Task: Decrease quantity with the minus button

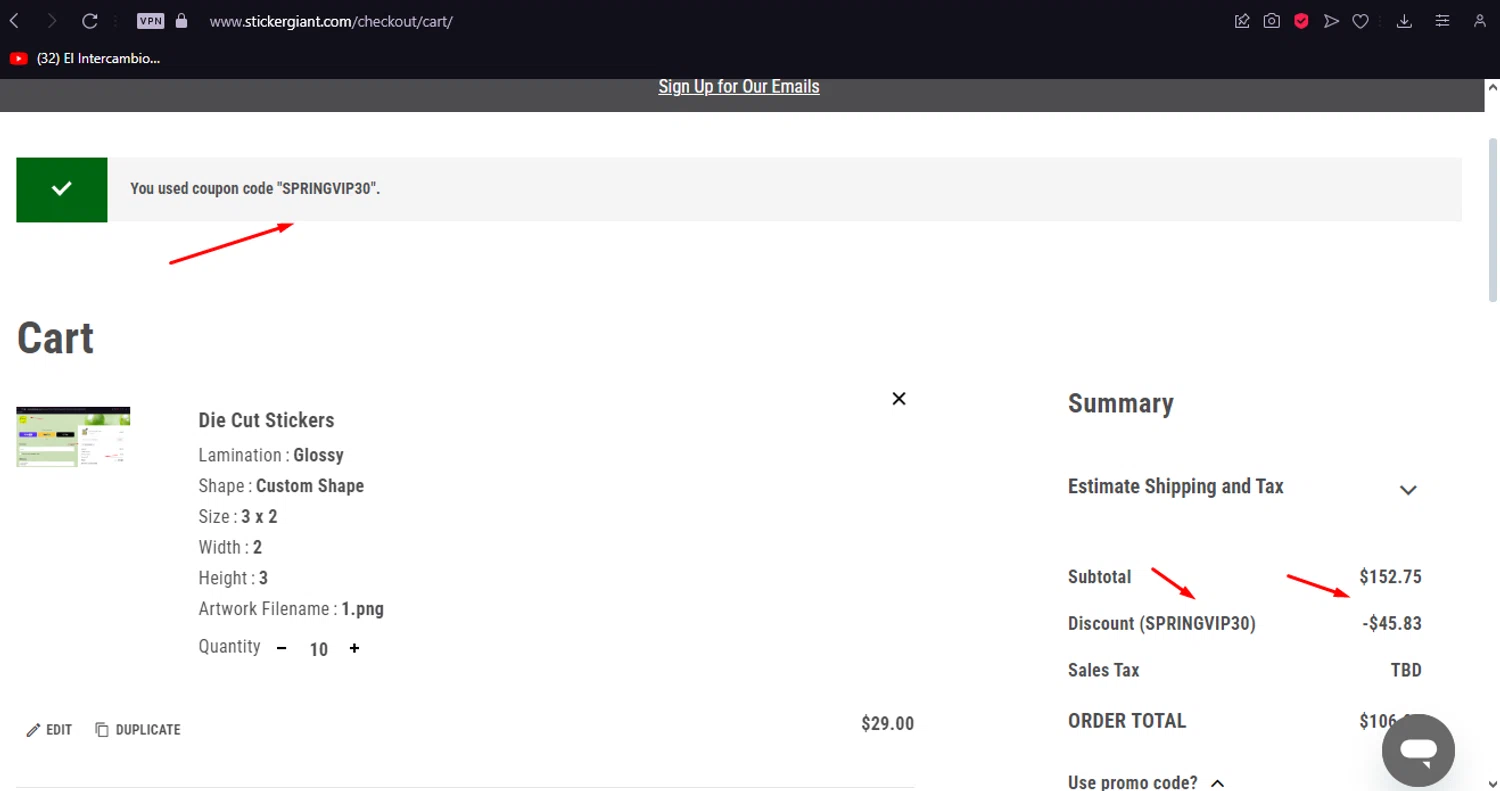Action: pos(282,648)
